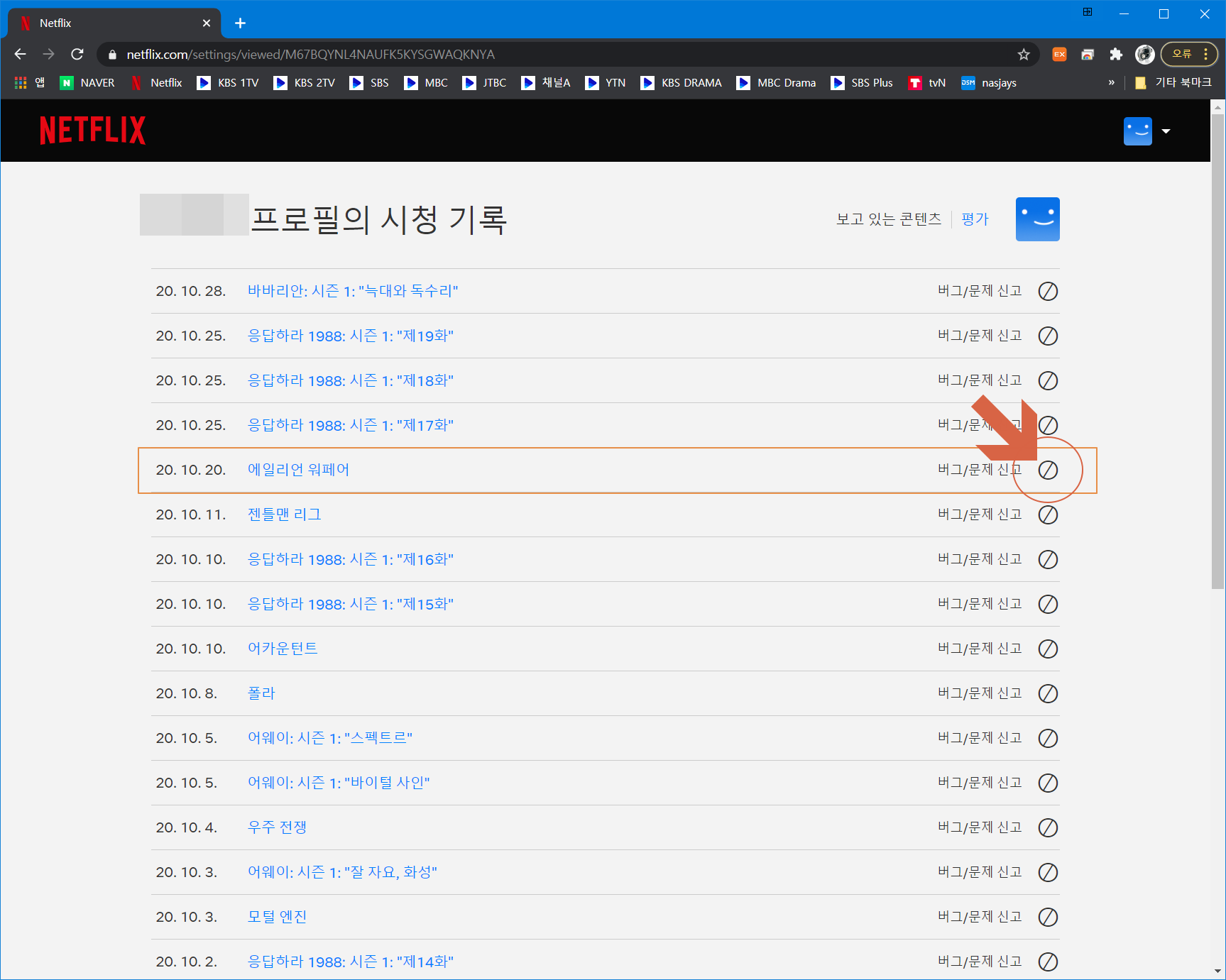Bookmark this page with the star icon
The height and width of the screenshot is (980, 1226).
1023,55
